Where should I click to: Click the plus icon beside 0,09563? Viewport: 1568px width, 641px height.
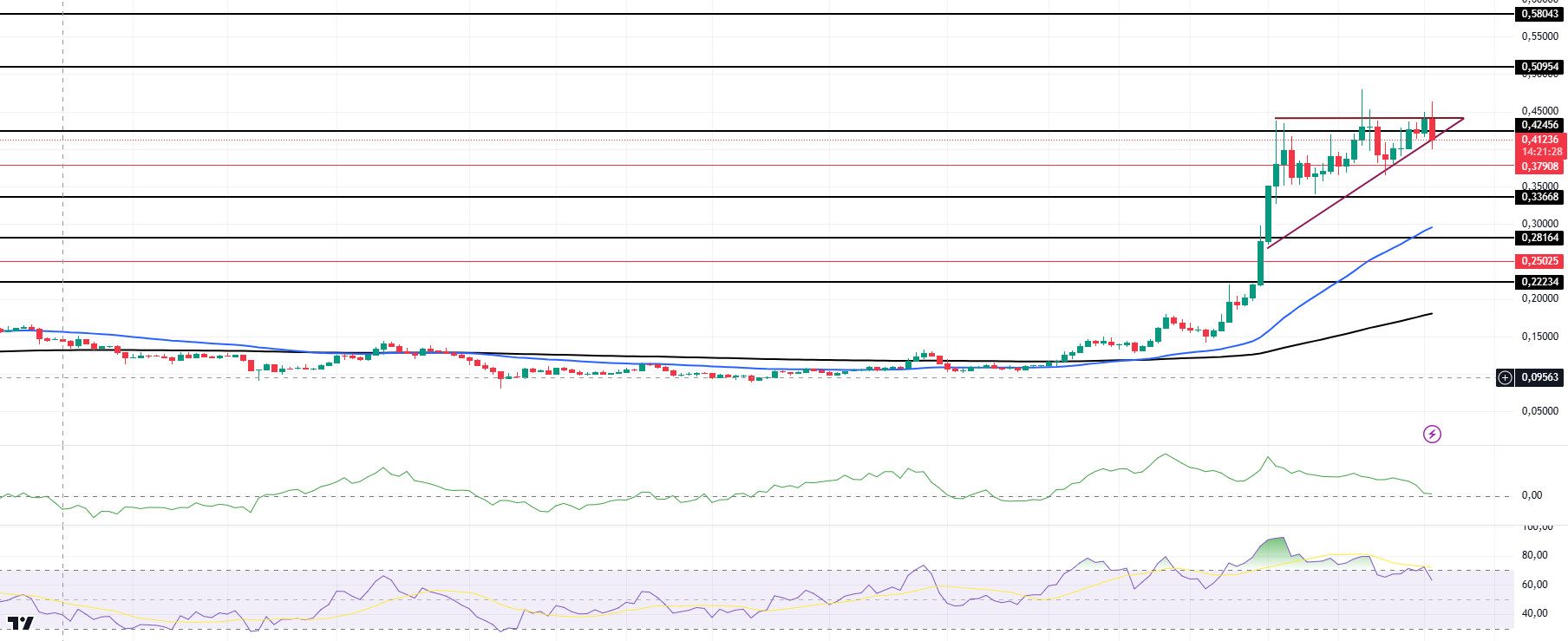(1505, 377)
